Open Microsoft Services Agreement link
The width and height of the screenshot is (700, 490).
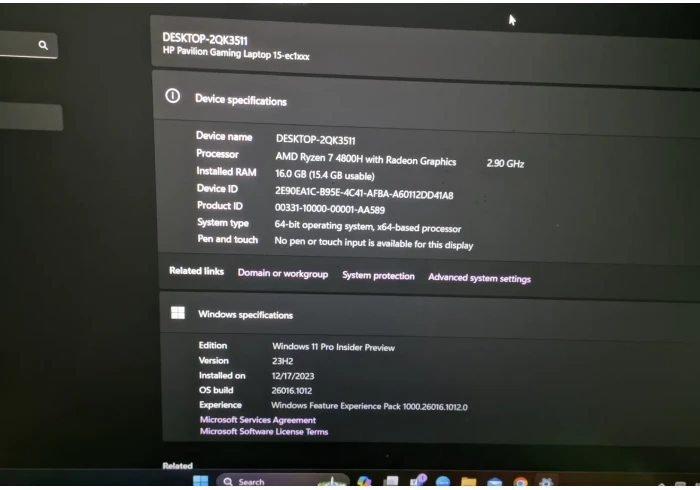[257, 420]
